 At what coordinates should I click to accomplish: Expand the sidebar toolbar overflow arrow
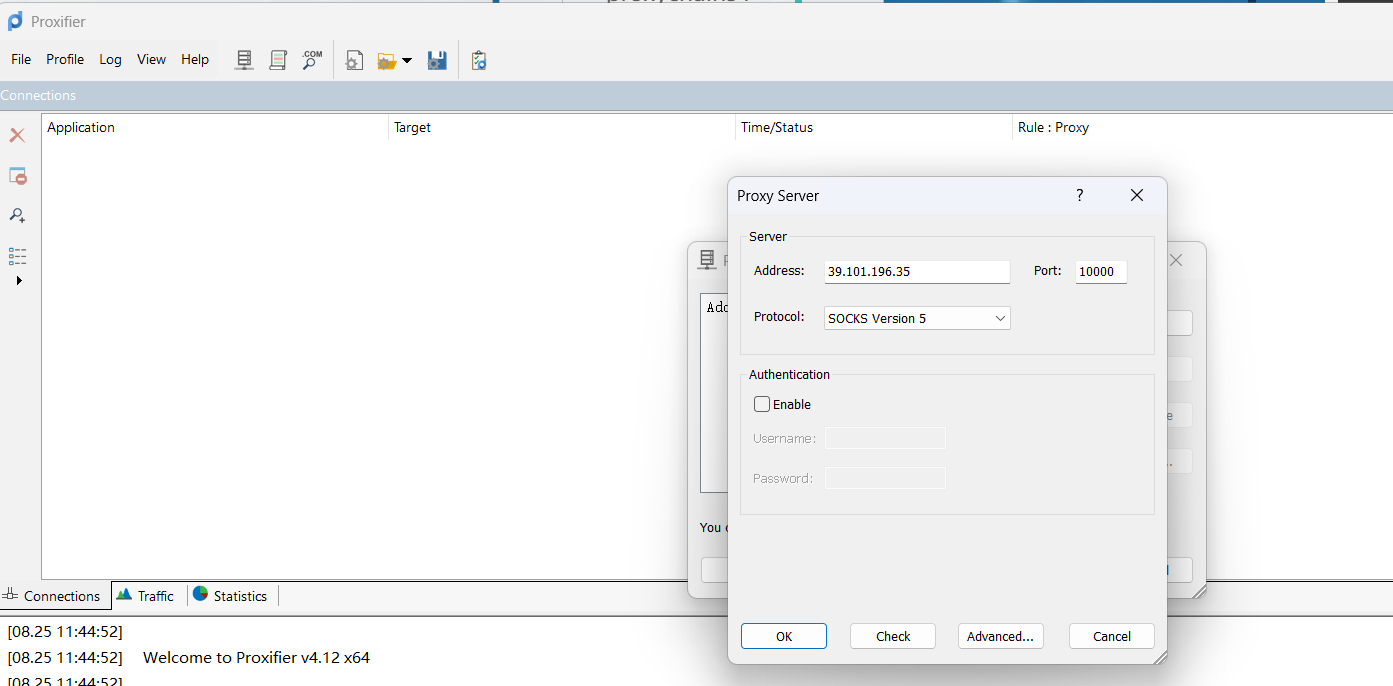[19, 281]
